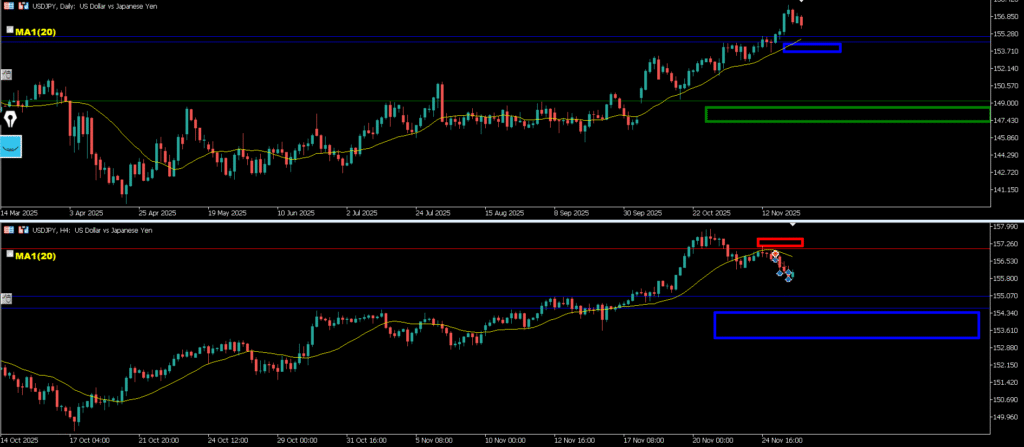Click the small panel icon below MA1(20) in the Daily chart

click(x=7, y=74)
